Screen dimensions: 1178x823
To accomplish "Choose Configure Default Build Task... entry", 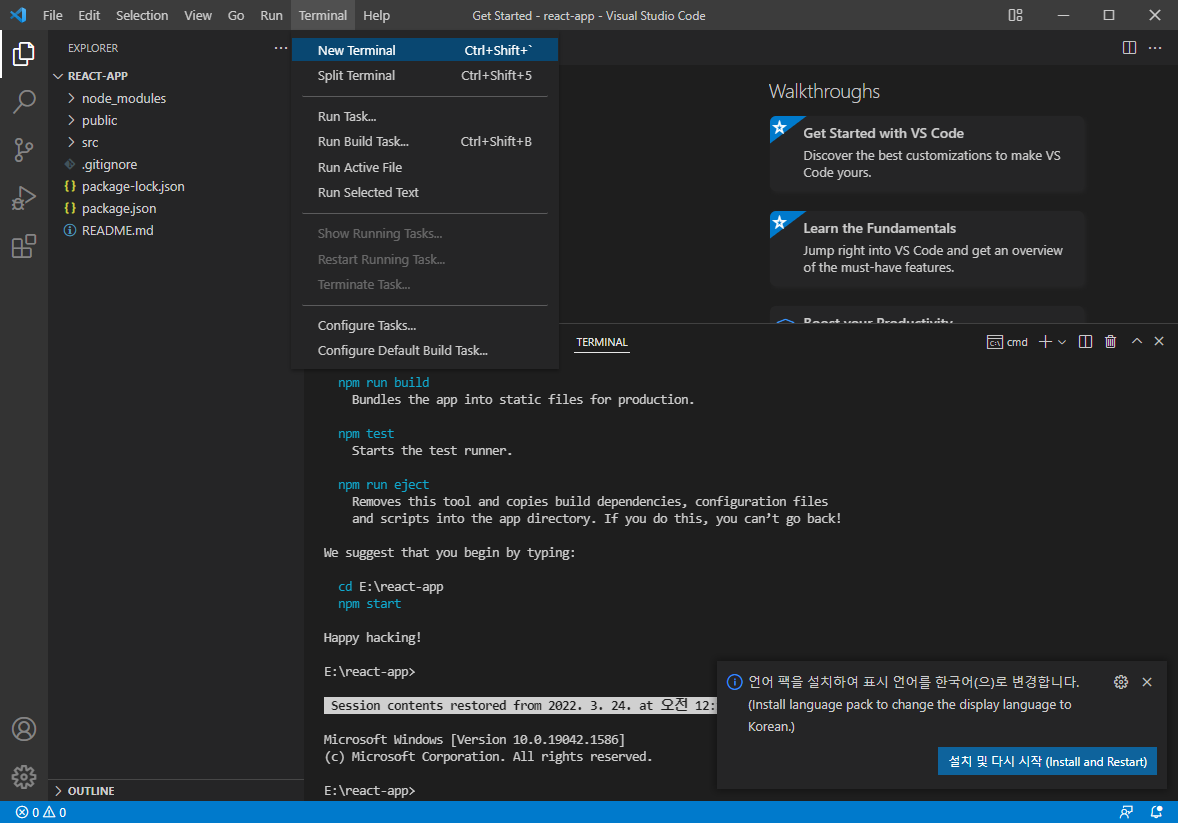I will pyautogui.click(x=424, y=350).
